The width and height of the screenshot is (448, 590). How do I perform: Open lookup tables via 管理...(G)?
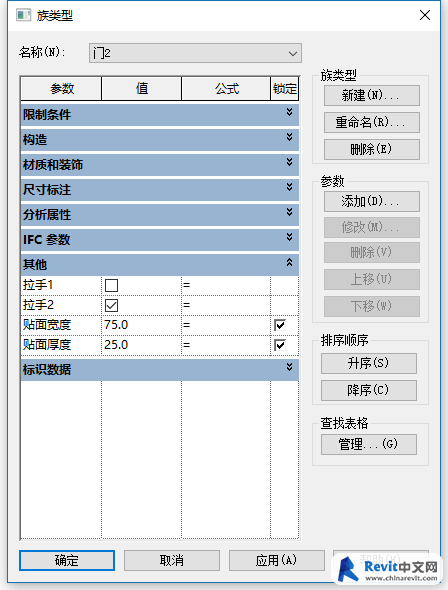click(369, 444)
